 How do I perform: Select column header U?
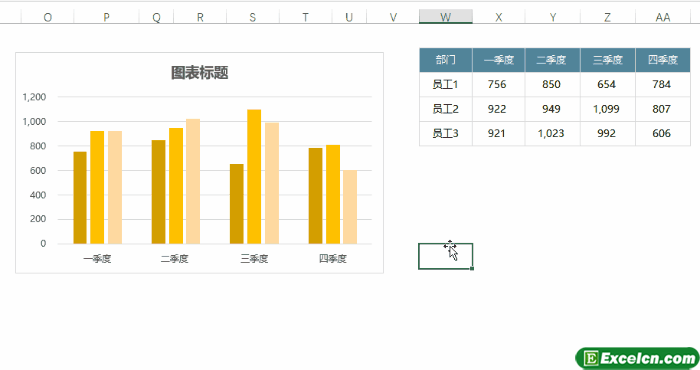(x=349, y=17)
